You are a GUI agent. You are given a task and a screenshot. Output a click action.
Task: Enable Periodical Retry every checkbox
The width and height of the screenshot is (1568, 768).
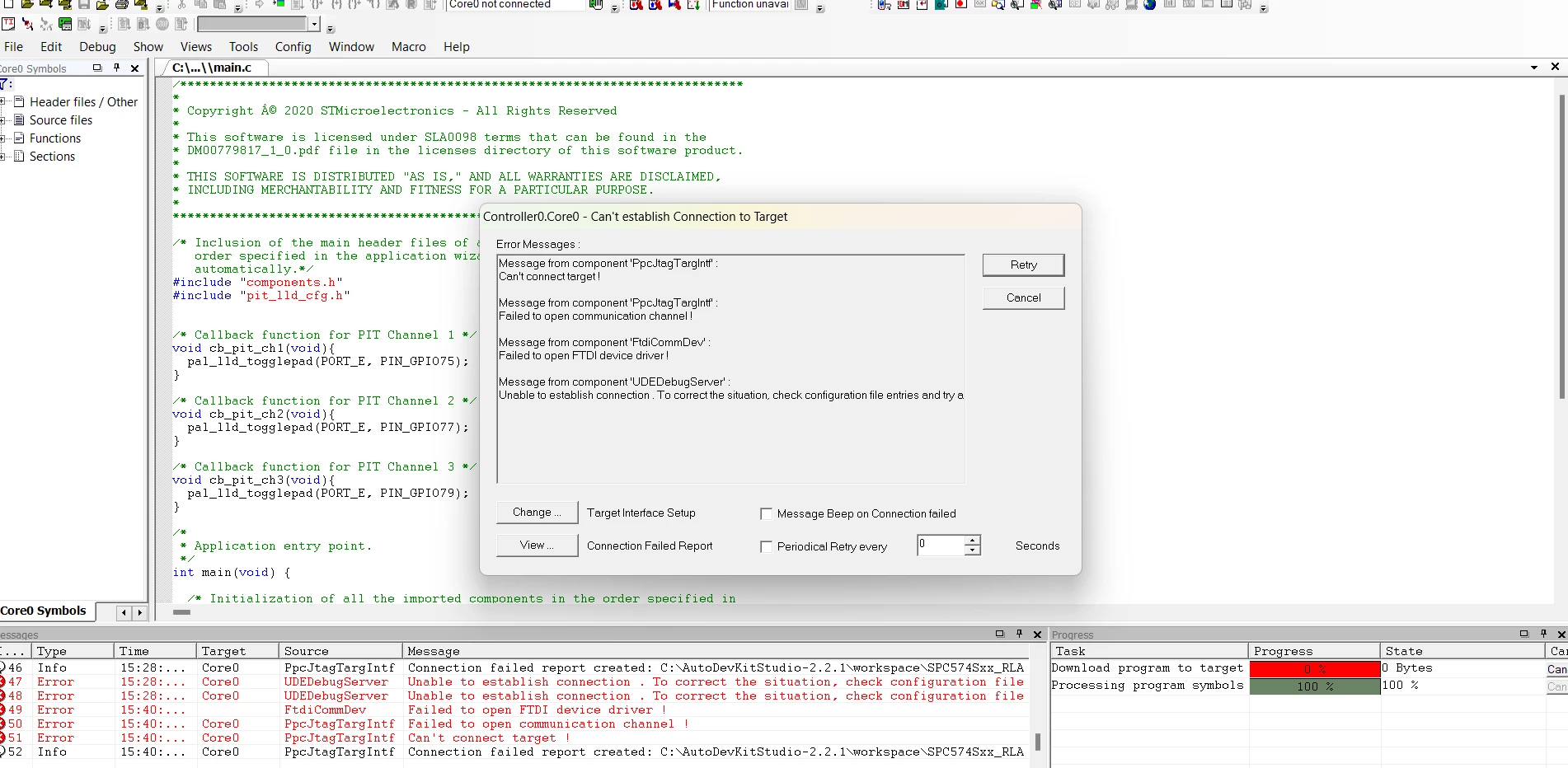click(766, 546)
